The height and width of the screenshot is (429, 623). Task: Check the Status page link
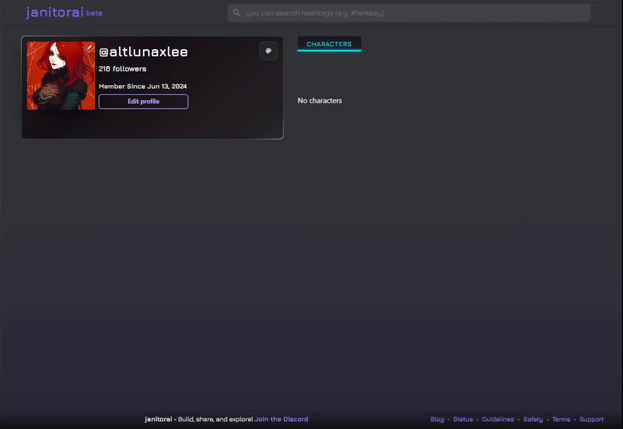[463, 419]
